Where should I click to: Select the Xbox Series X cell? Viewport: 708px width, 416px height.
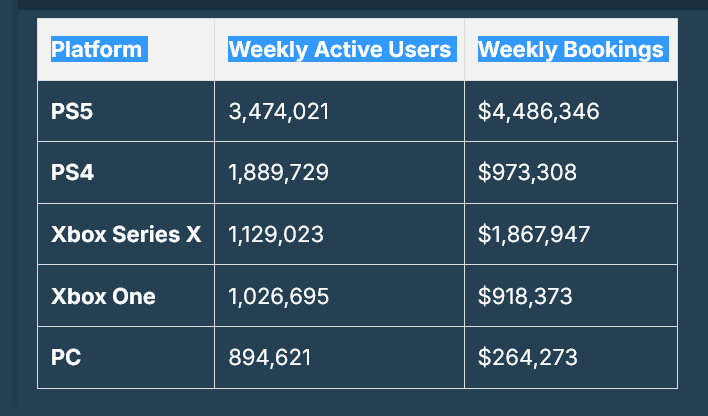[x=126, y=235]
